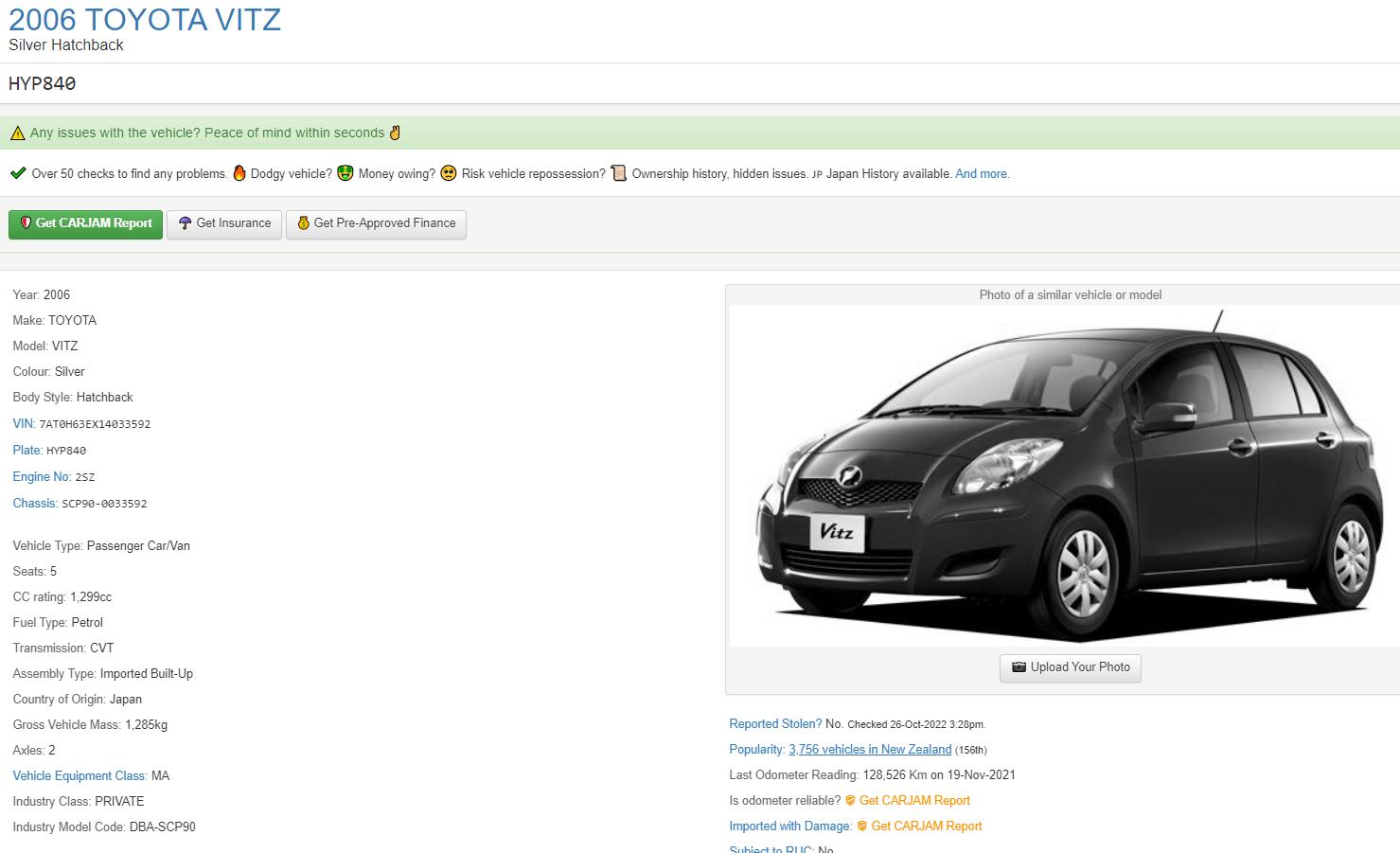
Task: Select the "Gross Vehicle Mass: 1,285kg" row
Action: coord(90,724)
